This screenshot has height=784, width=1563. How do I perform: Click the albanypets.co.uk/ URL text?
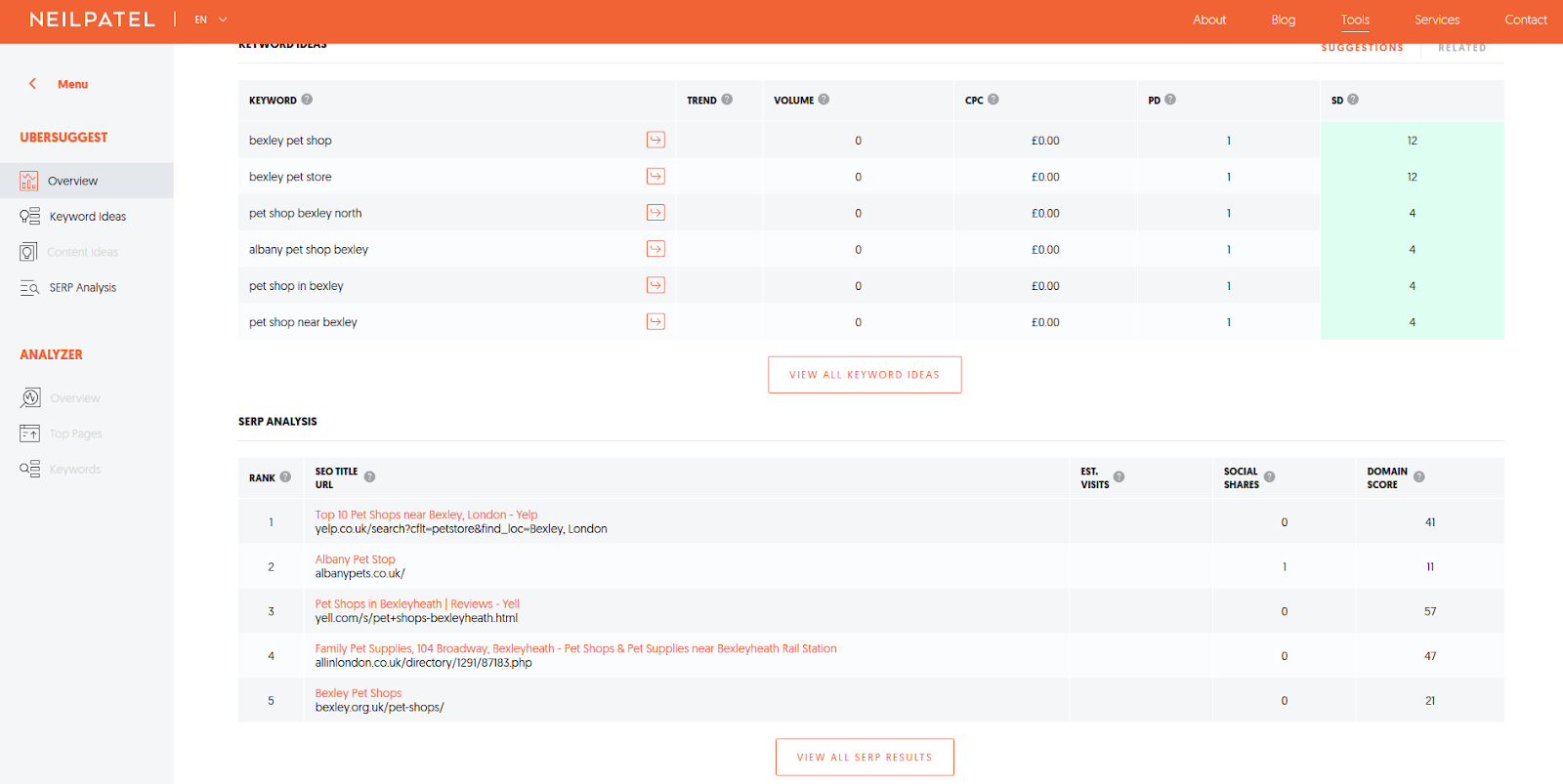coord(359,574)
